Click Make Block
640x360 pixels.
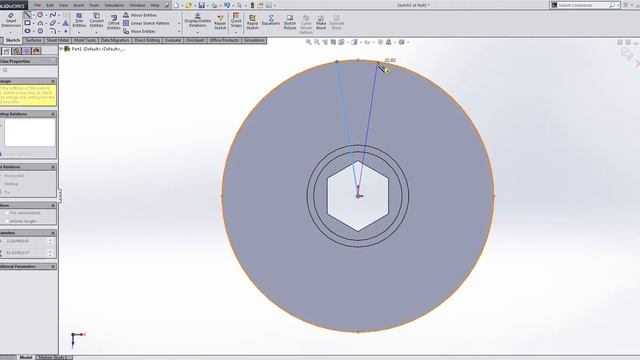pos(321,22)
